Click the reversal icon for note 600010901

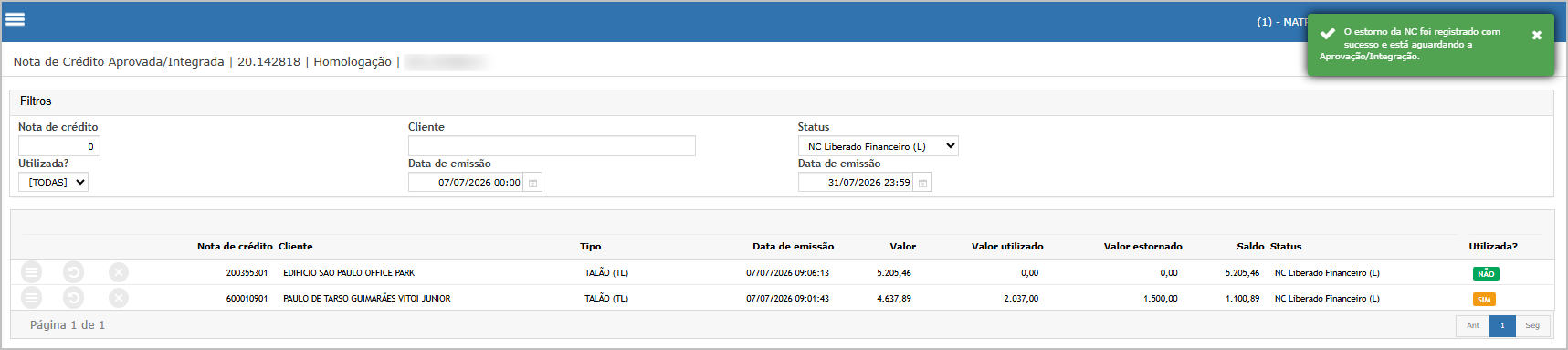(x=74, y=298)
